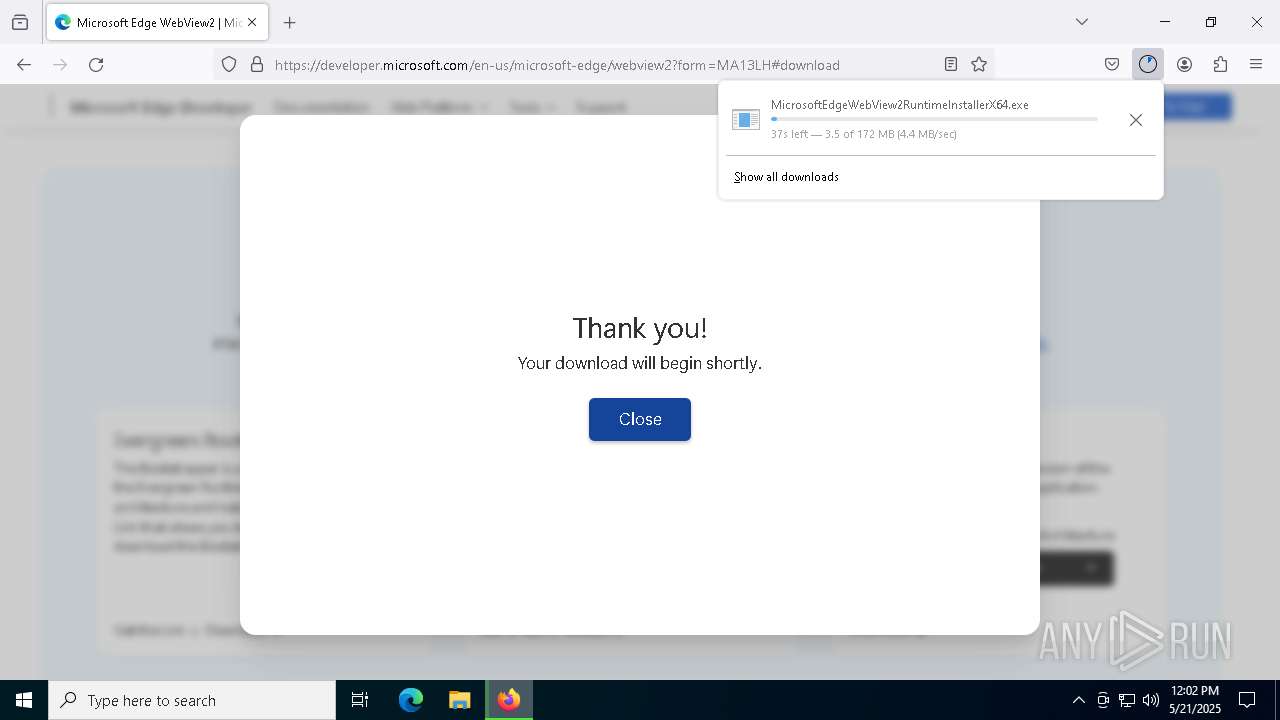
Task: Open a new tab with plus button
Action: point(290,22)
